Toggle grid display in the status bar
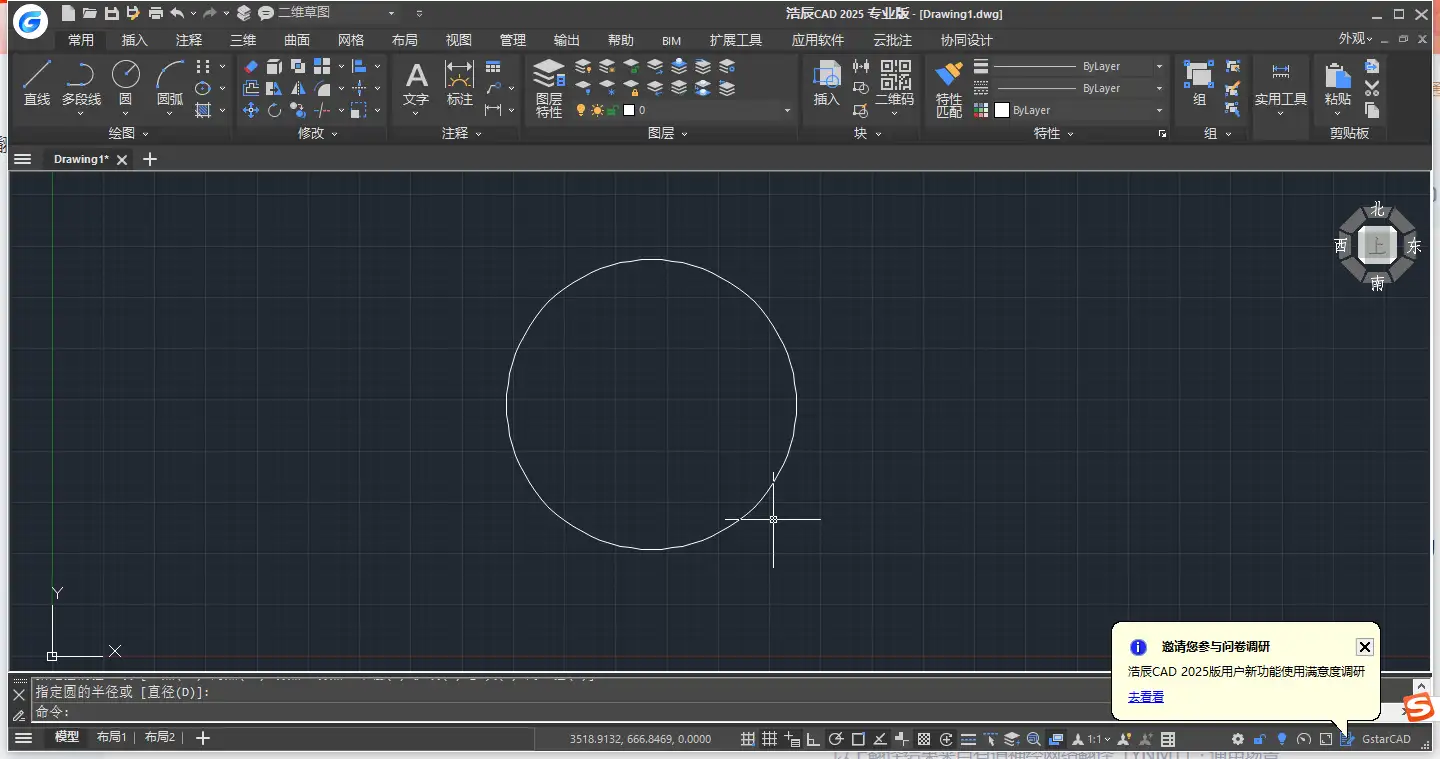Screen dimensions: 1440x759 [x=771, y=738]
